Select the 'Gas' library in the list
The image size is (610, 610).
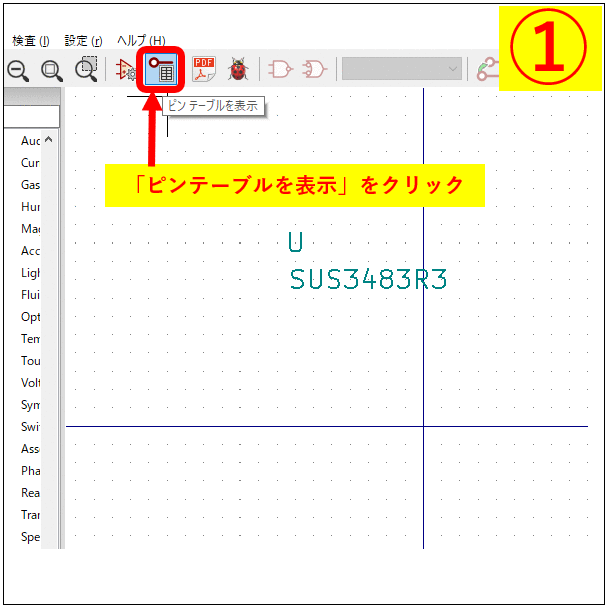click(30, 185)
